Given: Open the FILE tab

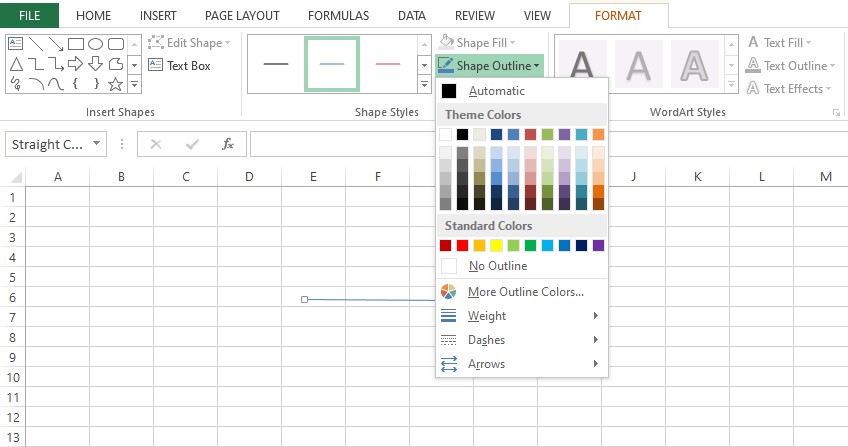Looking at the screenshot, I should coord(29,15).
